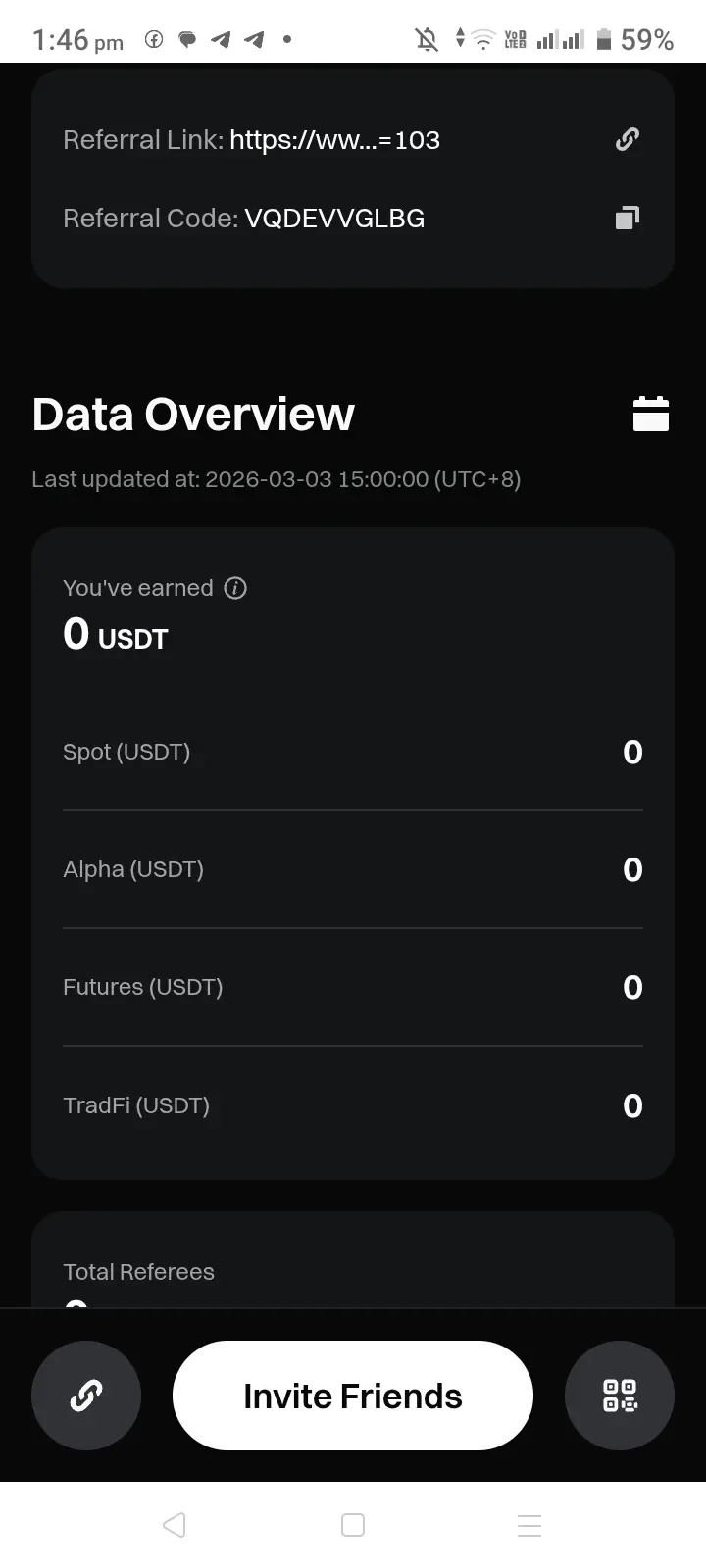Screen dimensions: 706x1568
Task: Show the referral QR code
Action: point(620,1396)
